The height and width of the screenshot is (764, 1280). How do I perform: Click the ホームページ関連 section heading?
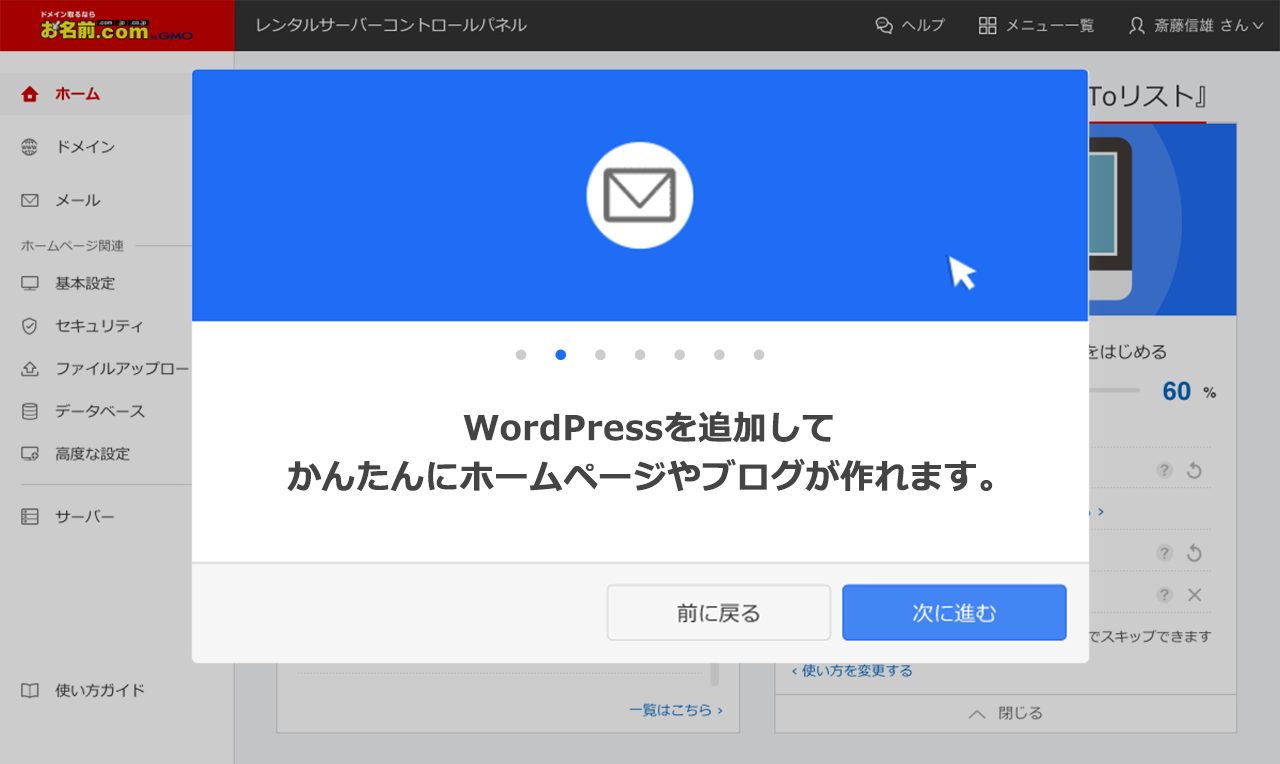72,245
